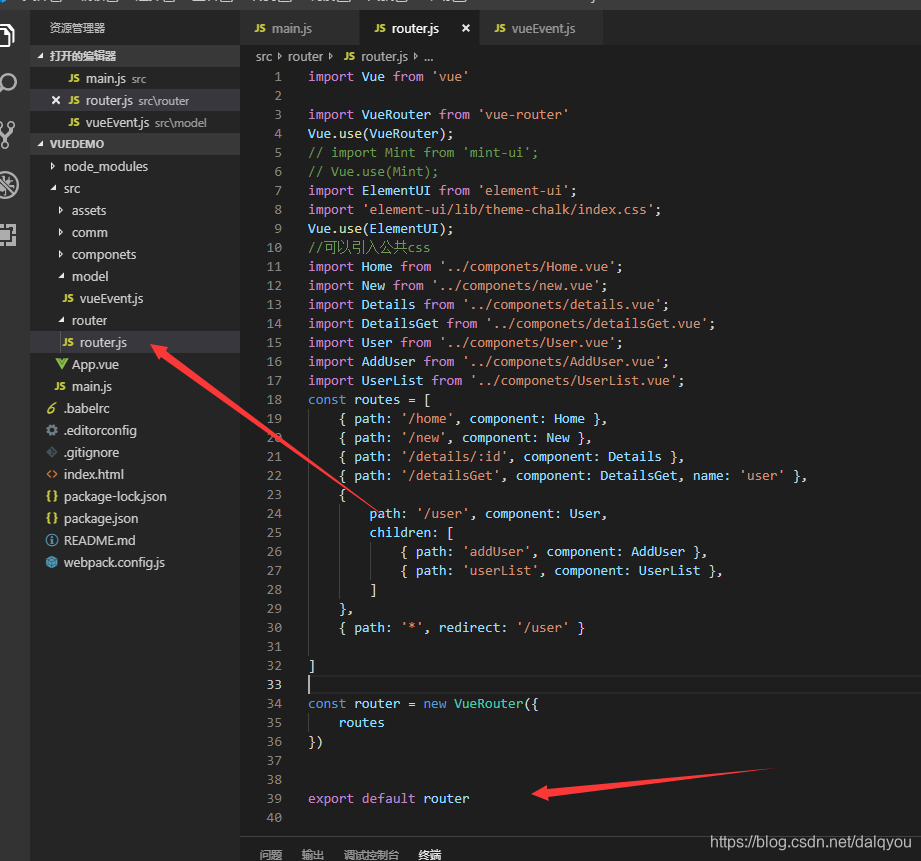Viewport: 921px width, 861px height.
Task: Click 'export default router' code line
Action: 388,798
